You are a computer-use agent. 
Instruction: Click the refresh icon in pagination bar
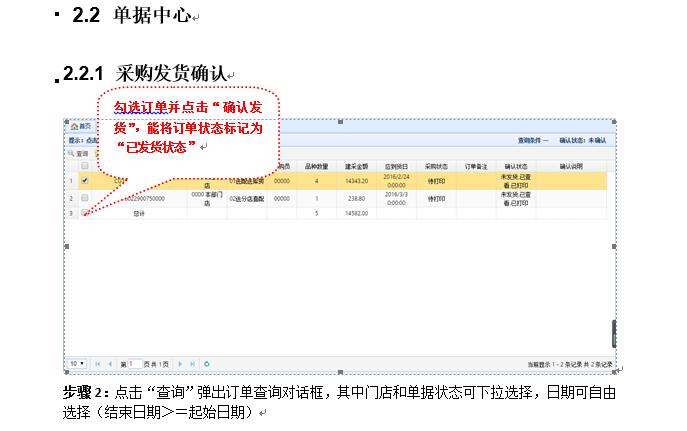pos(206,363)
